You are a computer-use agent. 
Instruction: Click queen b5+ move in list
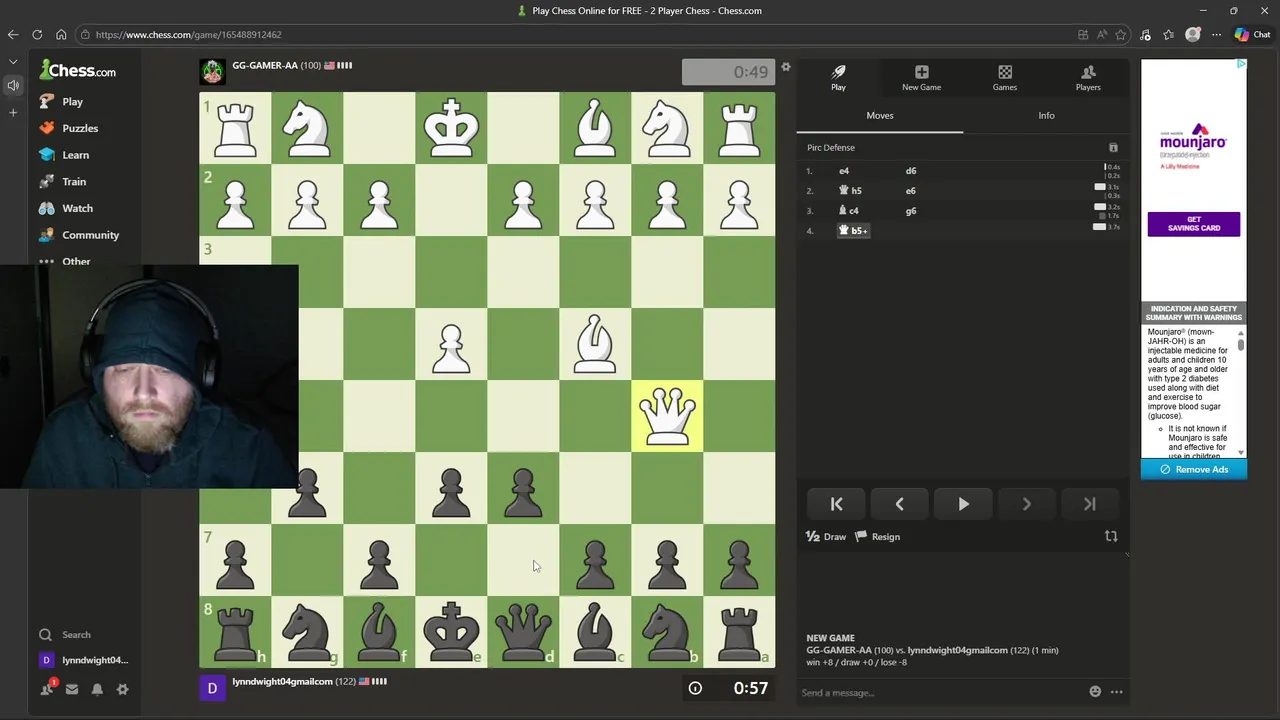pos(853,231)
